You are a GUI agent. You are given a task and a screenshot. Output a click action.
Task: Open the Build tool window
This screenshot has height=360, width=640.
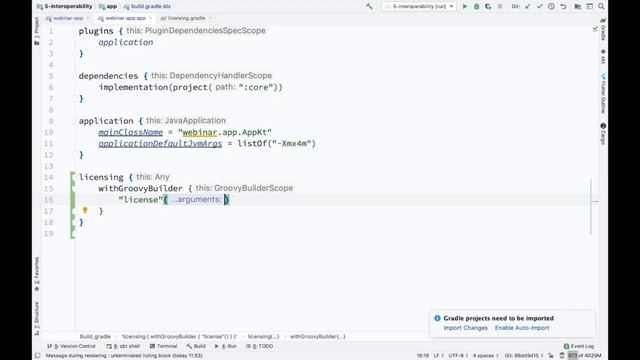coord(196,346)
